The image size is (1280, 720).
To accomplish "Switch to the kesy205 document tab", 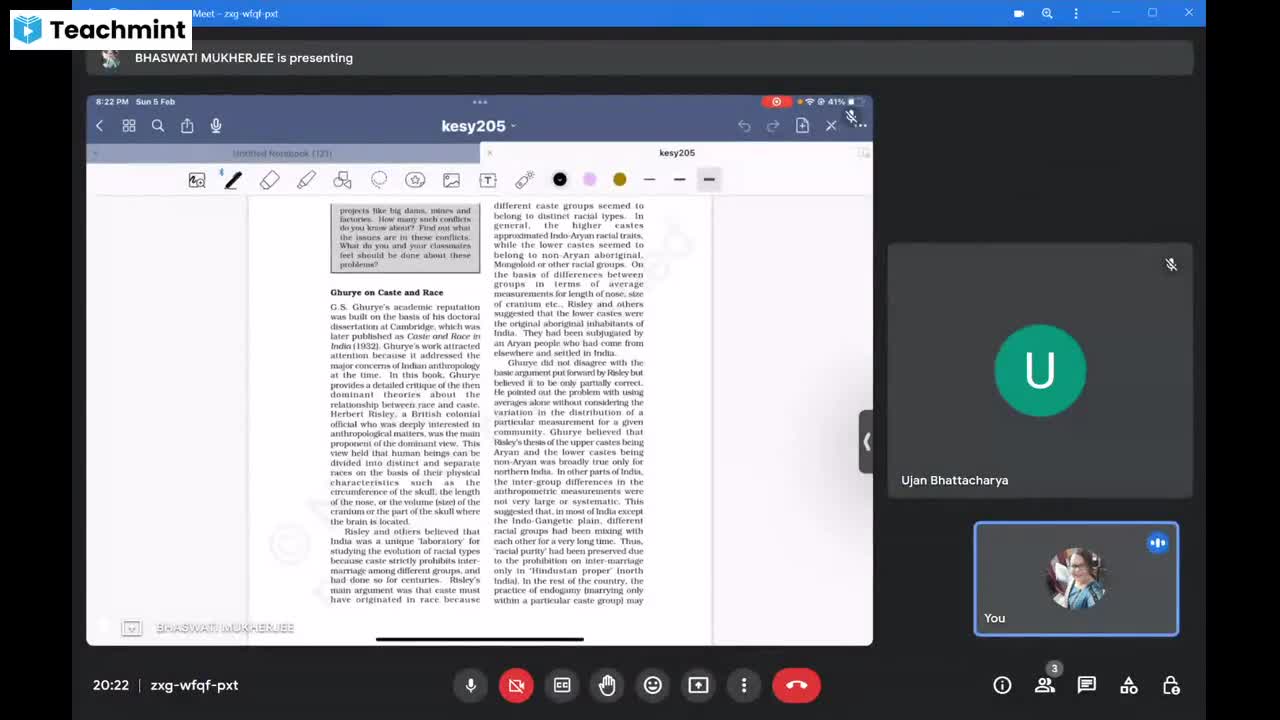I will (x=677, y=153).
